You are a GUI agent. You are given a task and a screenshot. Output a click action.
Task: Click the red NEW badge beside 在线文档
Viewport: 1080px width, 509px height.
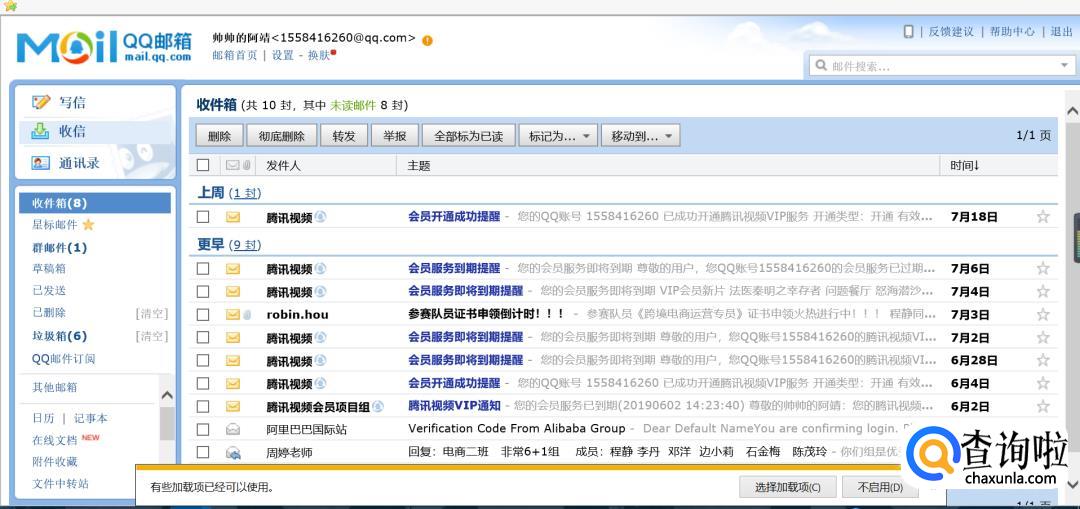[x=90, y=437]
